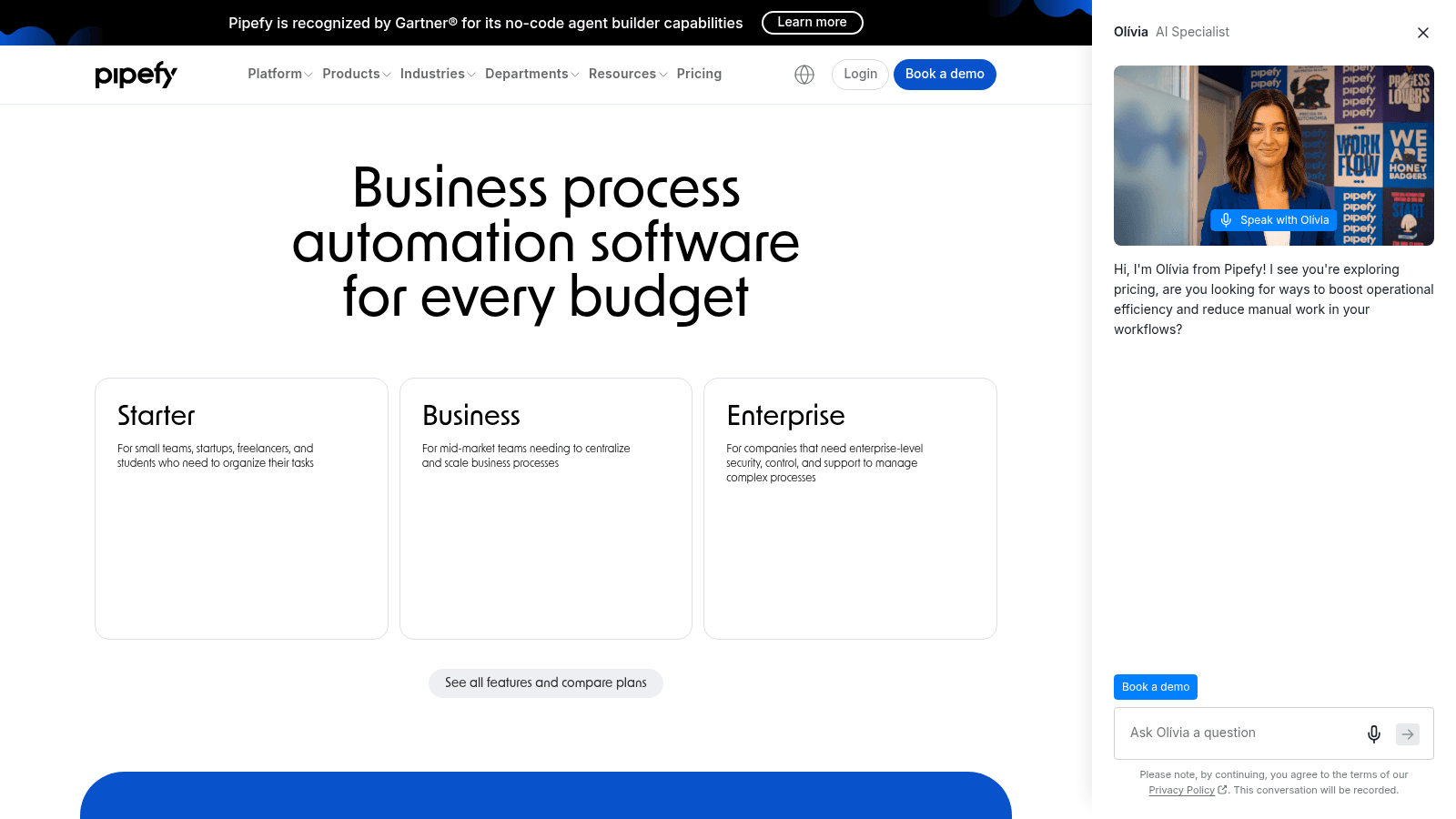Click the 'AI Specialist' label
The height and width of the screenshot is (819, 1456).
[x=1192, y=32]
